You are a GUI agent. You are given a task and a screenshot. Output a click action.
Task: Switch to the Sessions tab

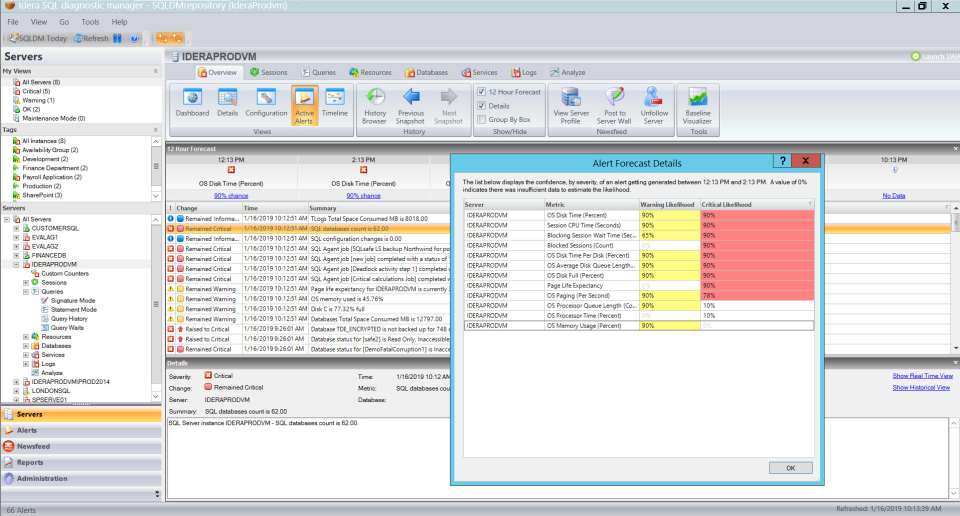[268, 72]
